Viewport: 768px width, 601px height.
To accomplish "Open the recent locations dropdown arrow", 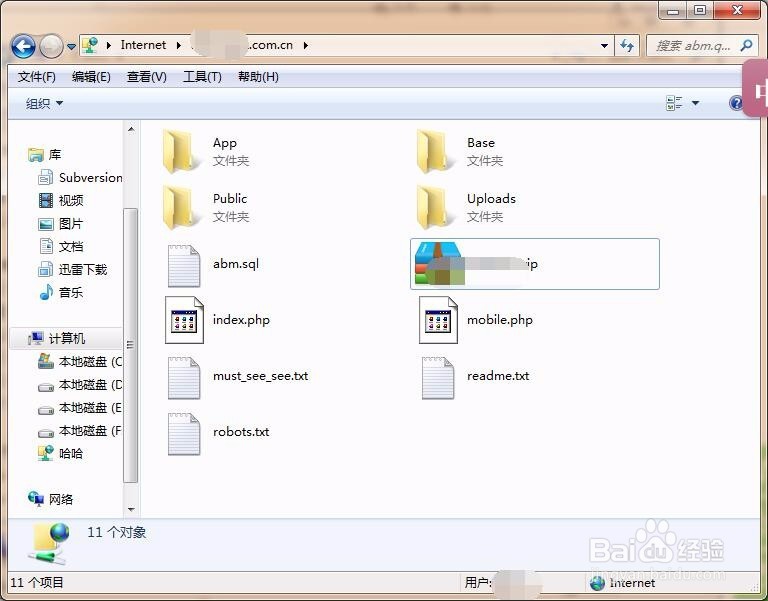I will tap(72, 47).
